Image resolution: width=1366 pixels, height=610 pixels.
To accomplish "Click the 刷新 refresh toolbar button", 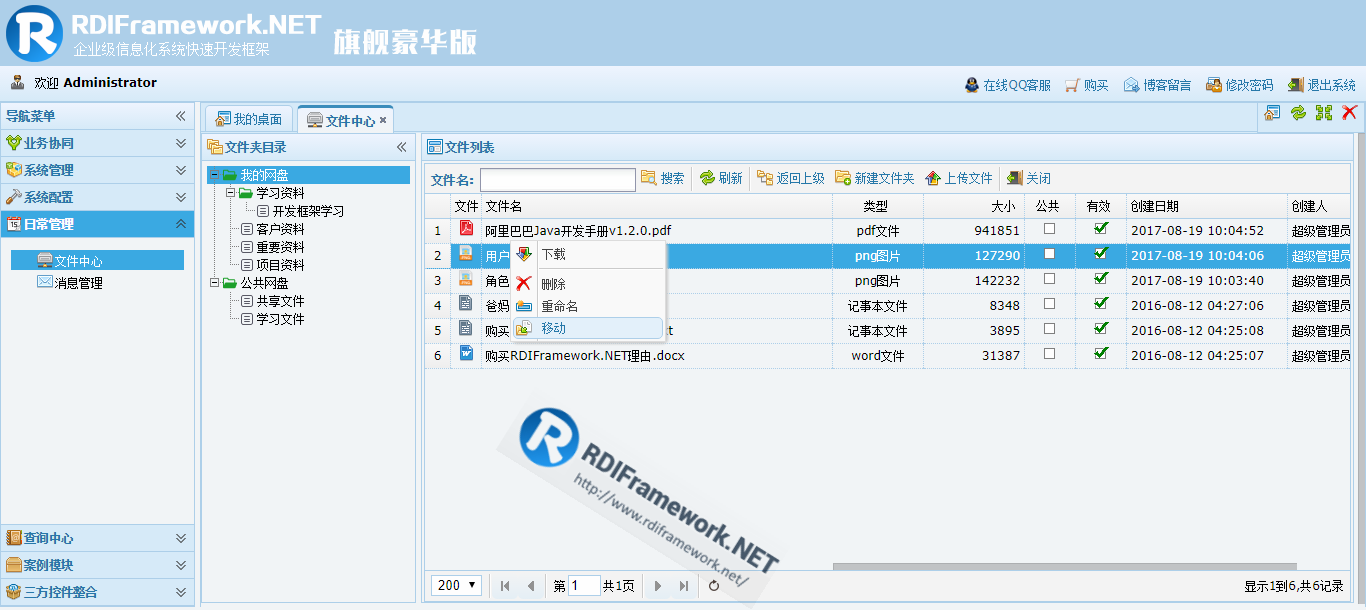I will click(x=721, y=178).
